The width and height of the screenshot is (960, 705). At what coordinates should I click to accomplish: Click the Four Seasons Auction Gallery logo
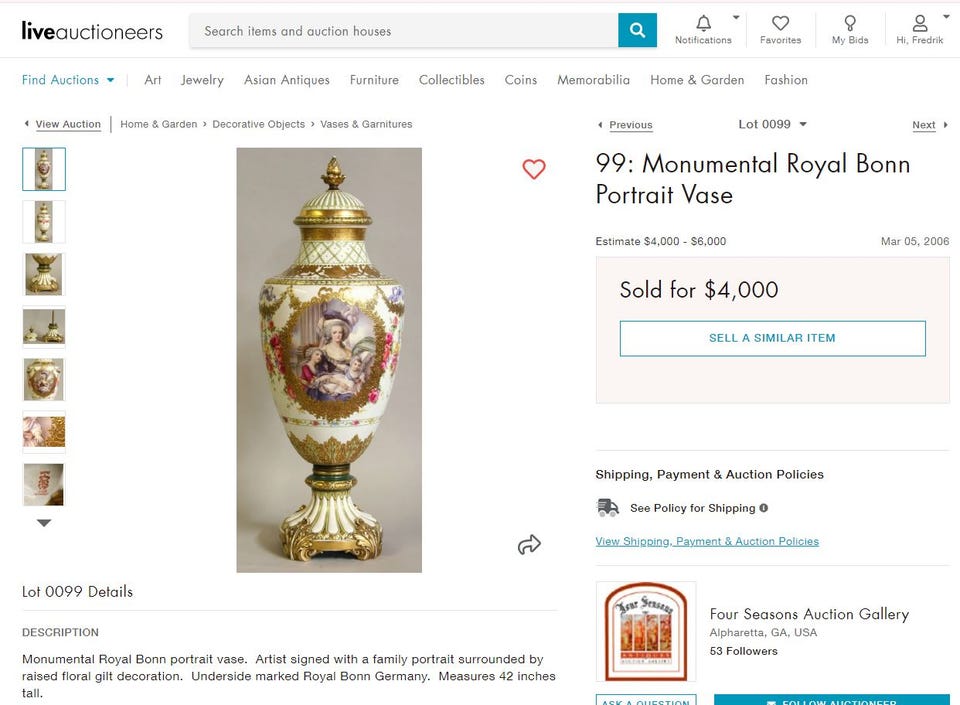pos(646,631)
